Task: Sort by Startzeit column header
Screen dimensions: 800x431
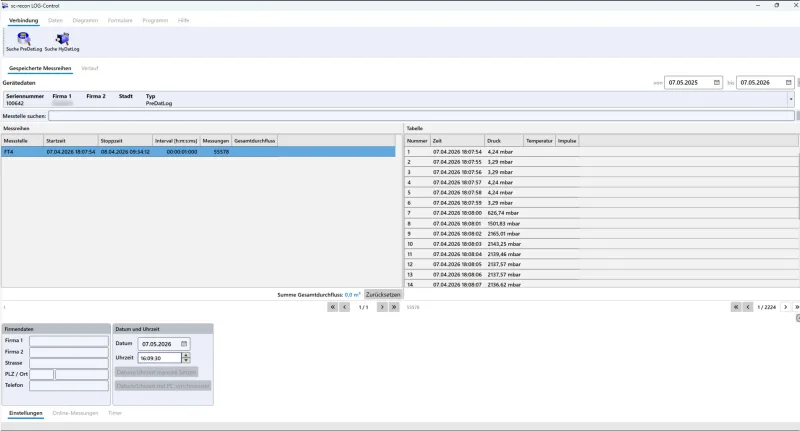Action: [71, 141]
